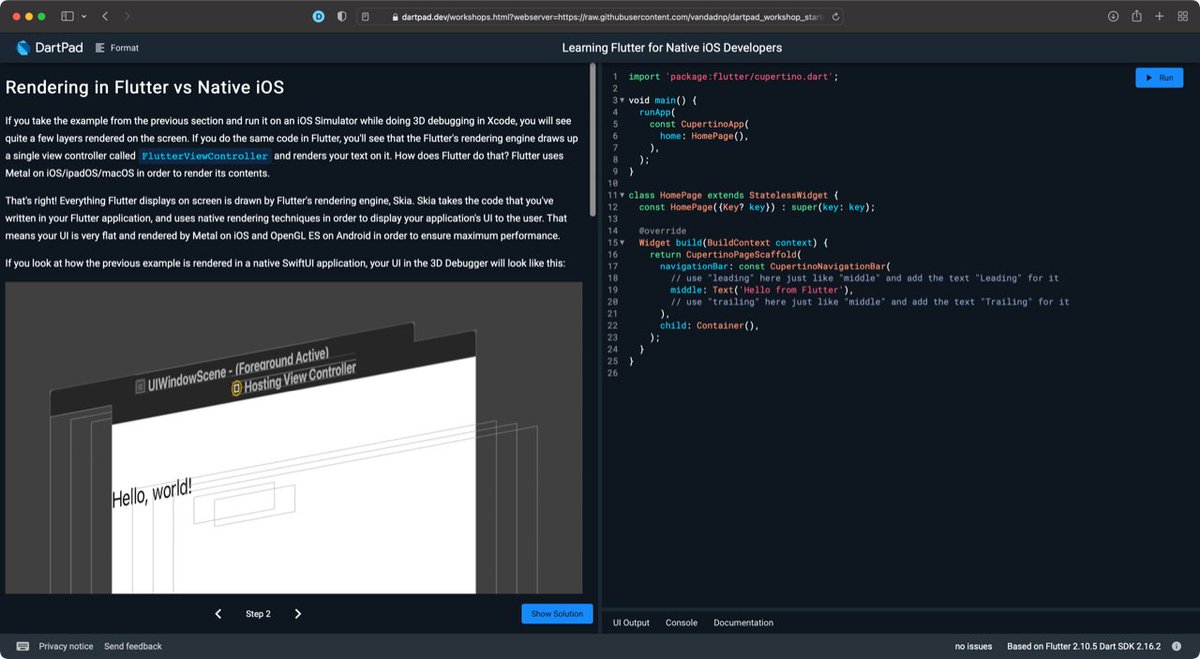
Task: Click the FlutterViewController inline code text
Action: pos(205,157)
